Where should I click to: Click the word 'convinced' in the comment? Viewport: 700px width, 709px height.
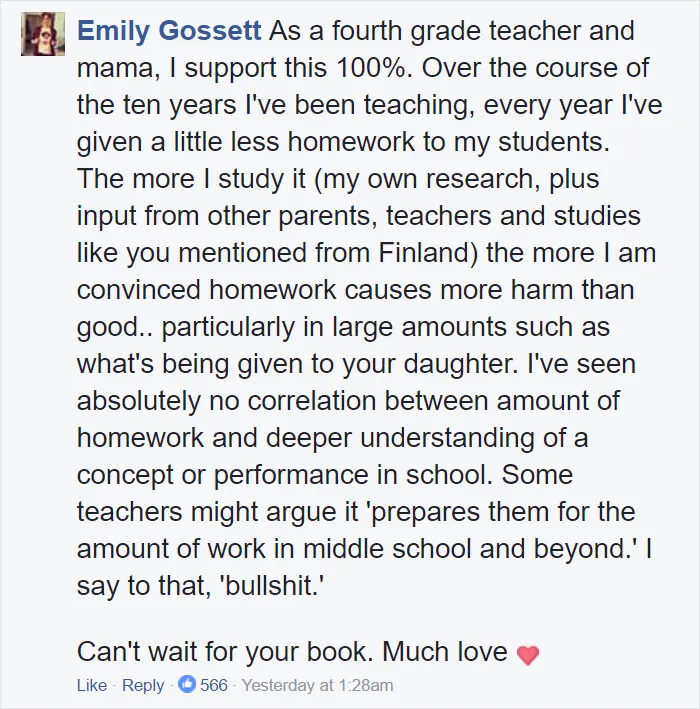tap(138, 289)
